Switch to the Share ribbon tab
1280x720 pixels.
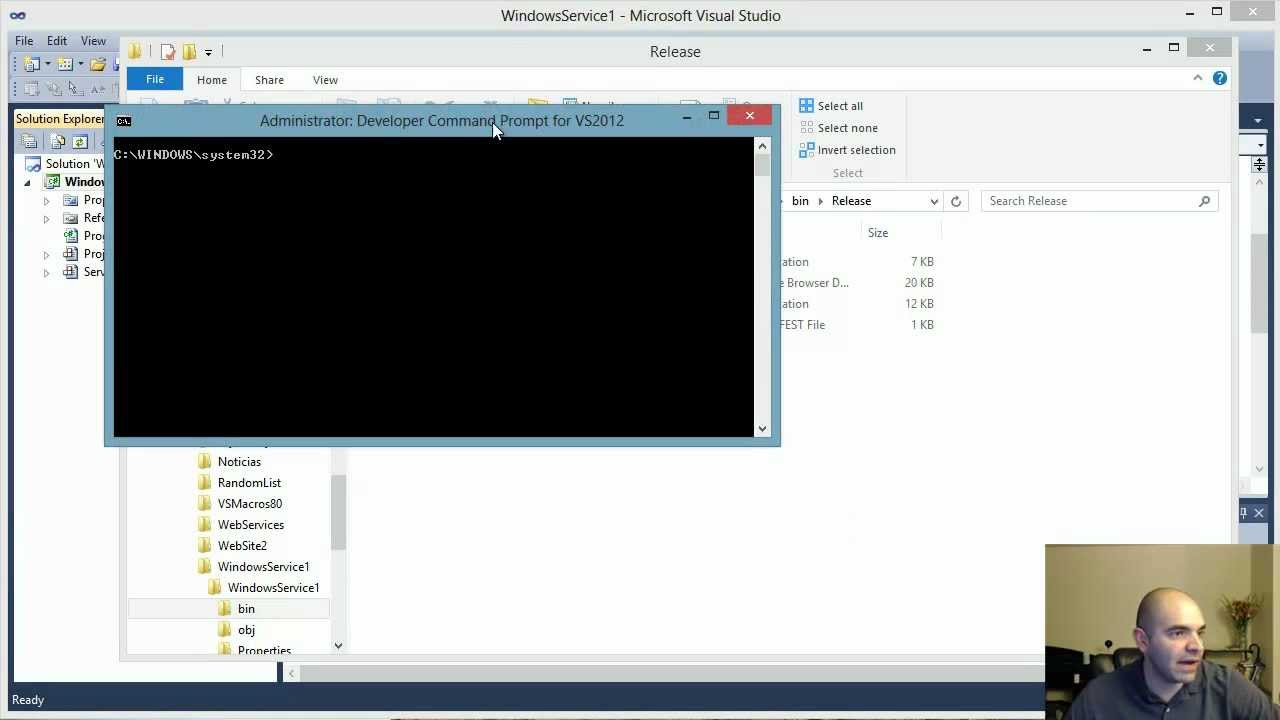[x=269, y=80]
